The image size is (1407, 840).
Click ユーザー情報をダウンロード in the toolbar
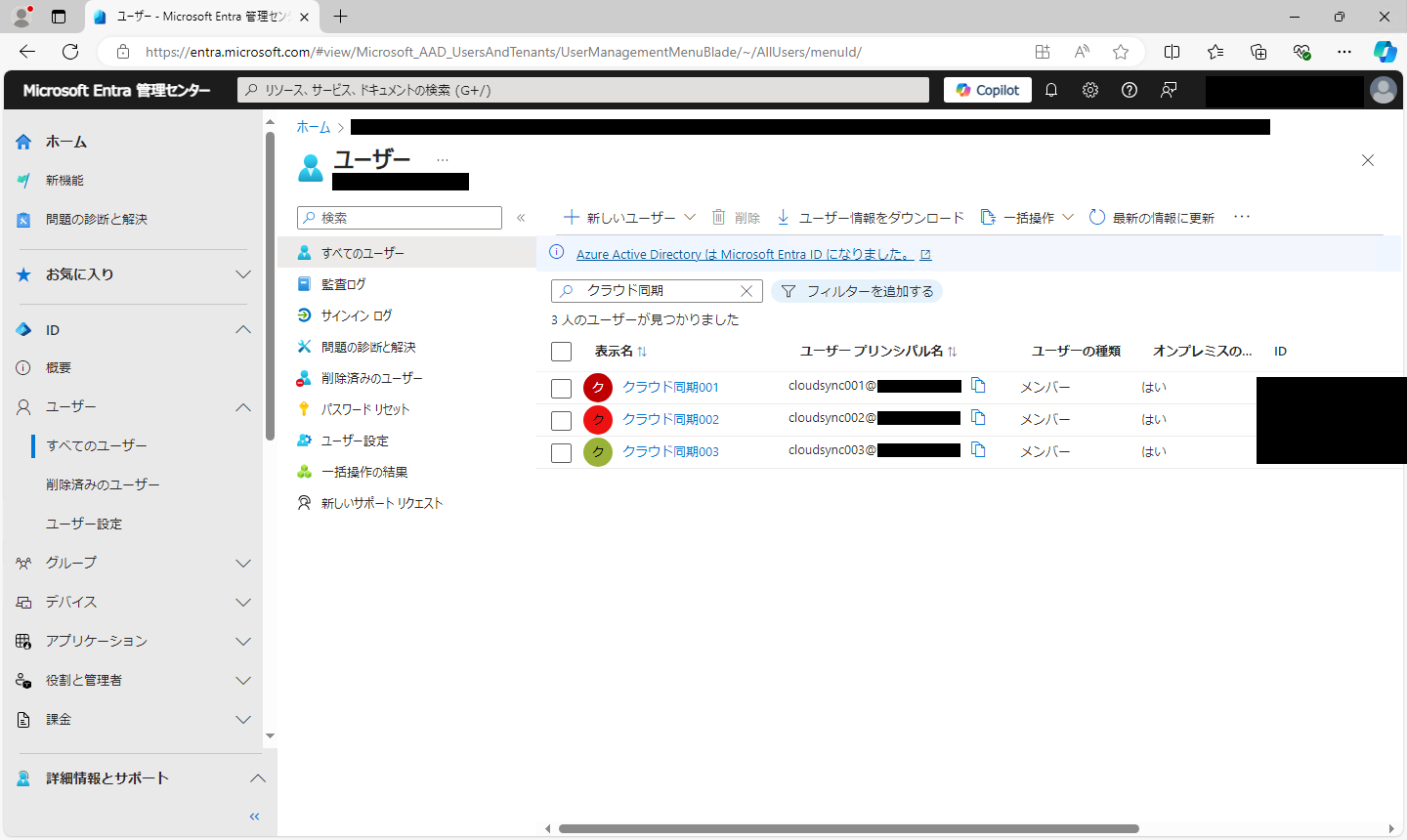pyautogui.click(x=870, y=218)
